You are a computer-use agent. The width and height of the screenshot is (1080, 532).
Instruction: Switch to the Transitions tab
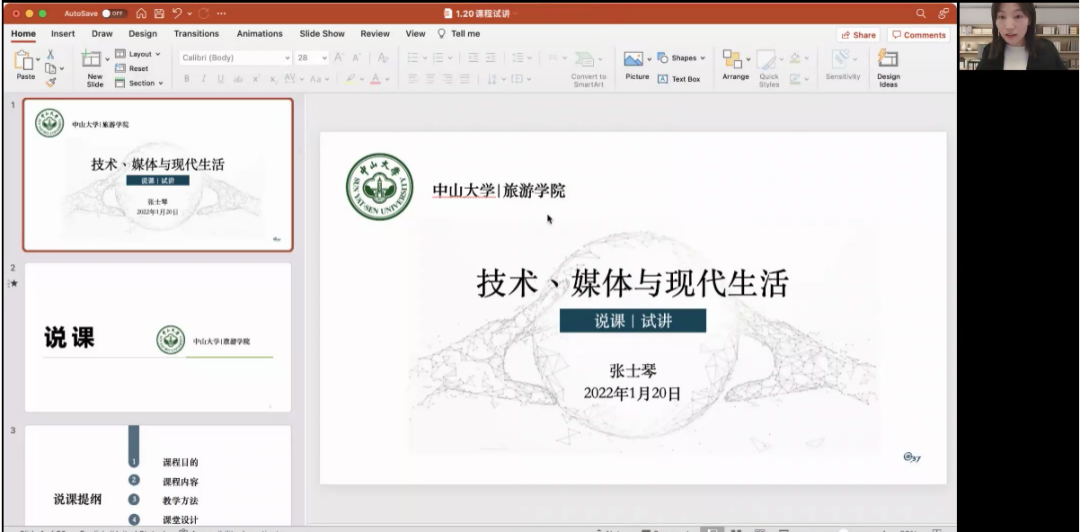coord(196,34)
